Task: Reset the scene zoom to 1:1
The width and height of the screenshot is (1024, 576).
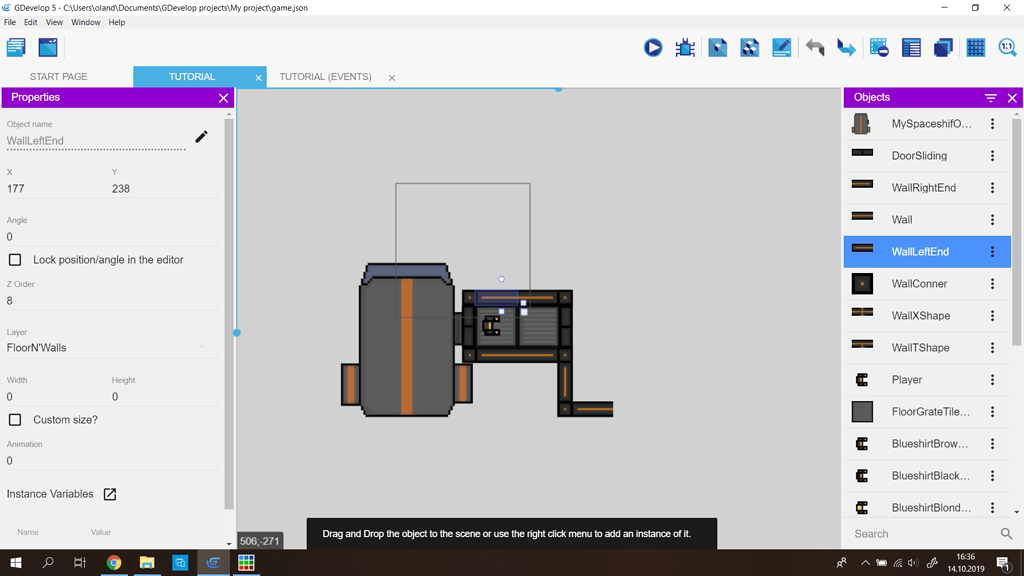Action: click(x=1008, y=46)
